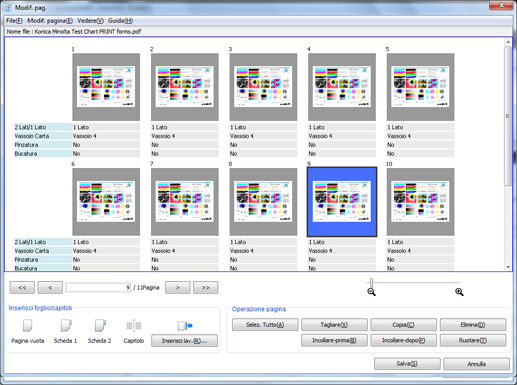Image resolution: width=517 pixels, height=385 pixels.
Task: Select page 8 thumbnail
Action: (x=263, y=202)
